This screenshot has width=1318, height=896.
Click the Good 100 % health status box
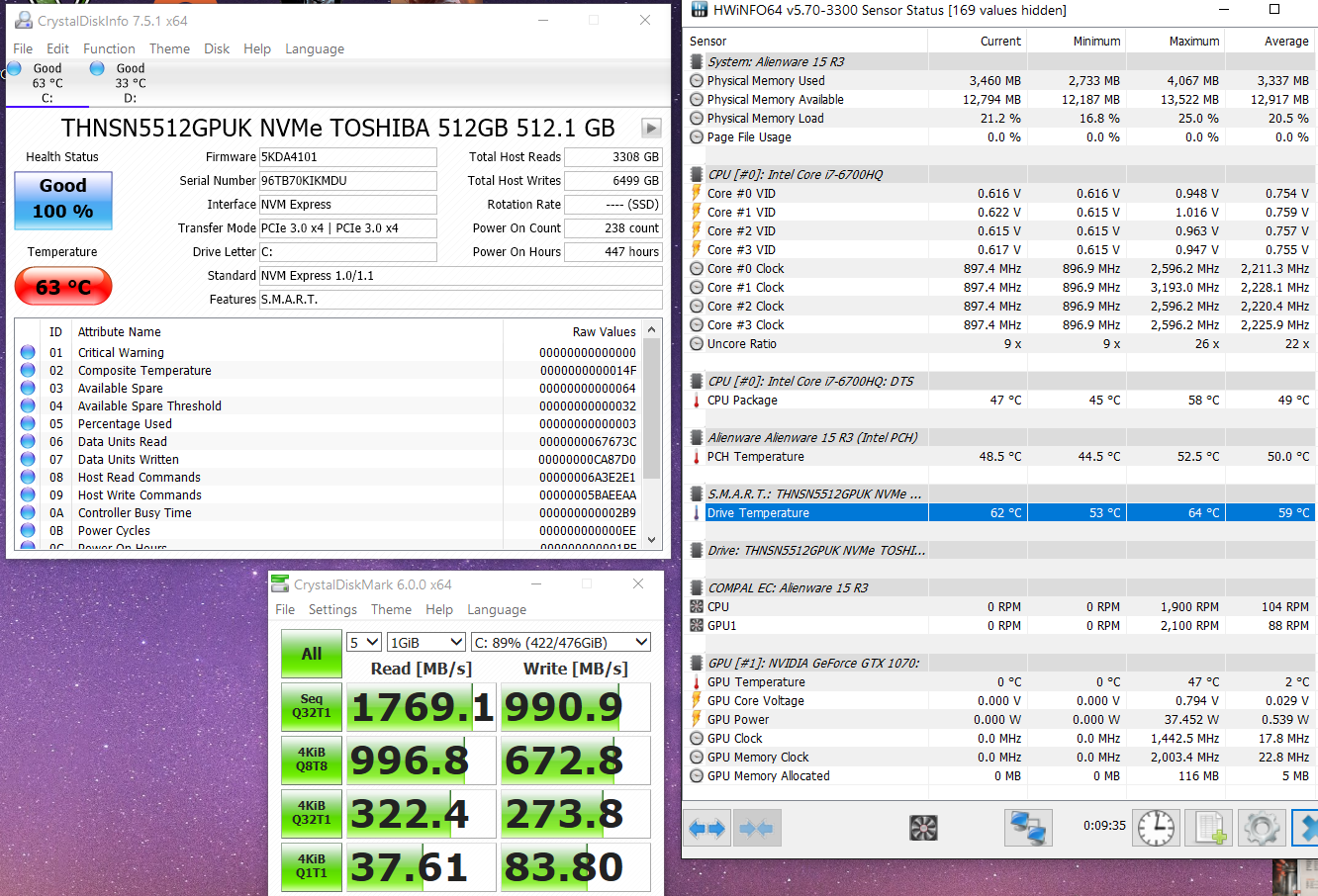pos(63,199)
